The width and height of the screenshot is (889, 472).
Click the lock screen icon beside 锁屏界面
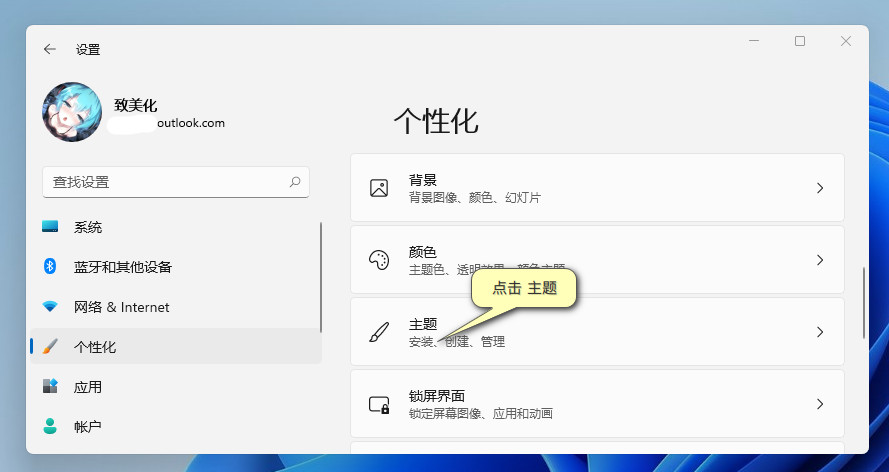(379, 405)
